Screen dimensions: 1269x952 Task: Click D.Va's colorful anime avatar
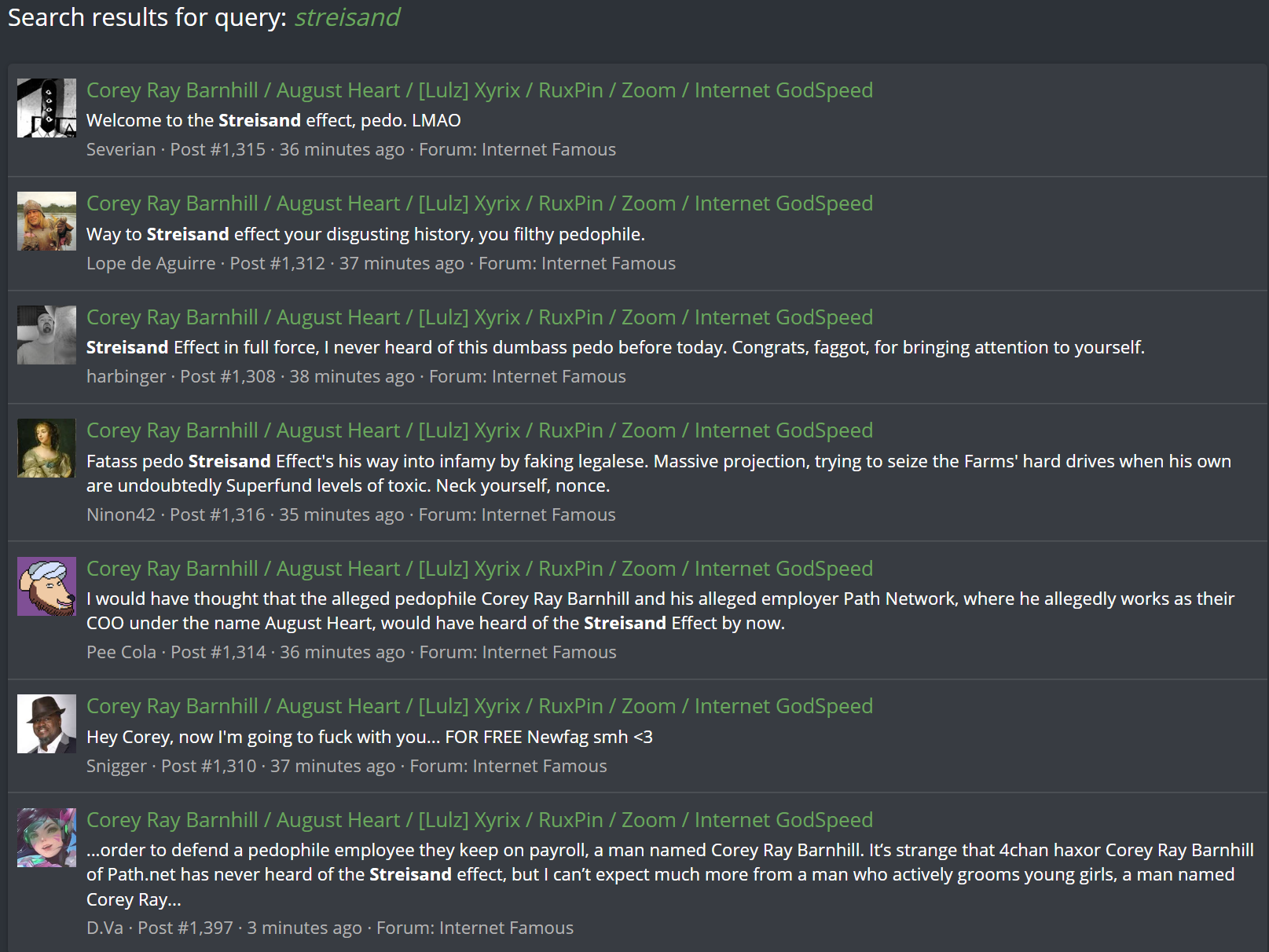tap(46, 837)
